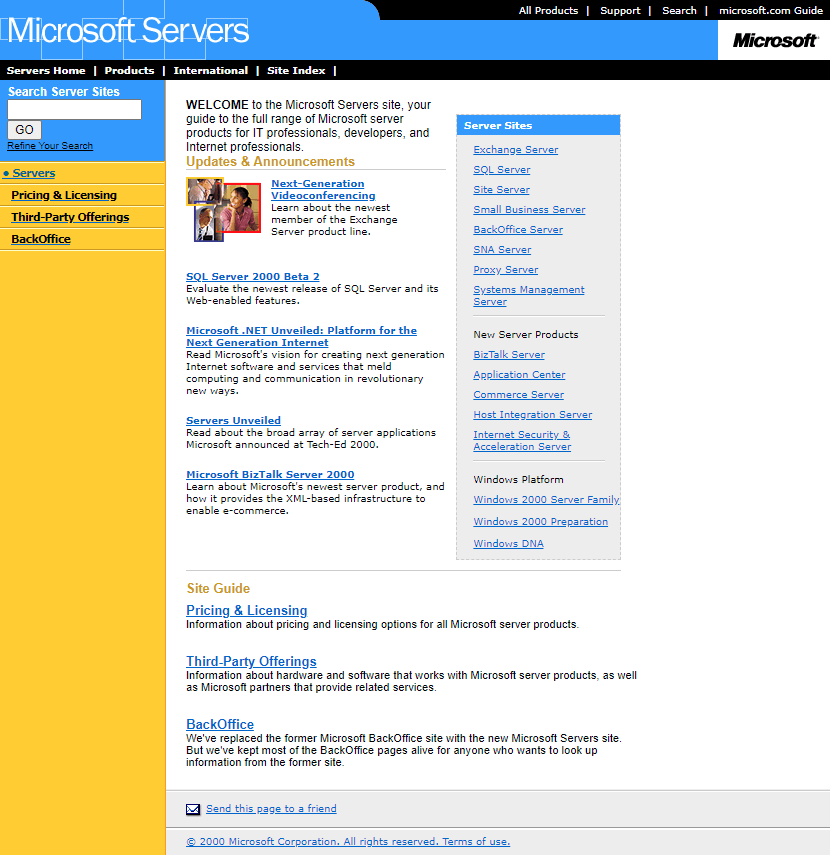
Task: Click Send this page to a friend
Action: pos(271,809)
